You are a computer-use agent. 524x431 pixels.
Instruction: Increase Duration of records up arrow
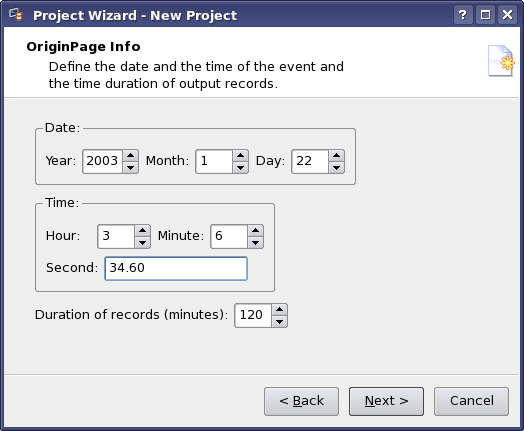coord(279,310)
